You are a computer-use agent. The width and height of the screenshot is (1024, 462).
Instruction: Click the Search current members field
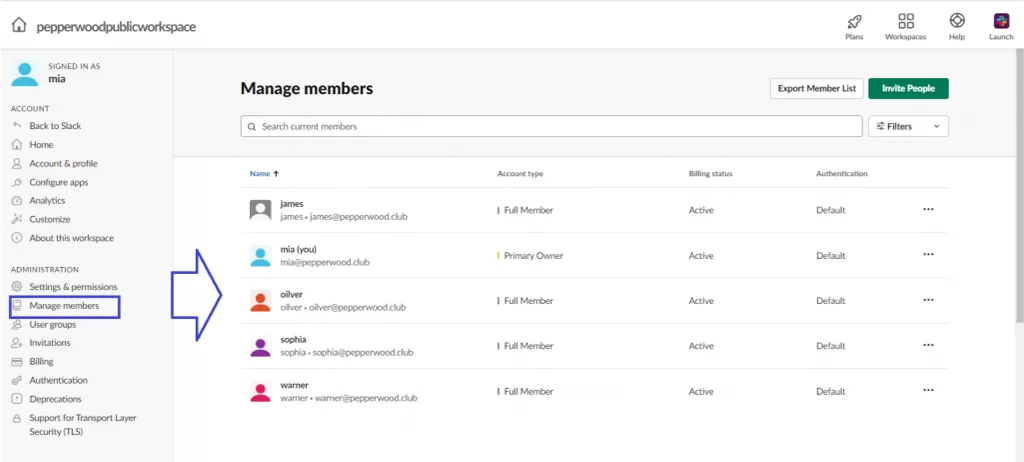click(551, 126)
